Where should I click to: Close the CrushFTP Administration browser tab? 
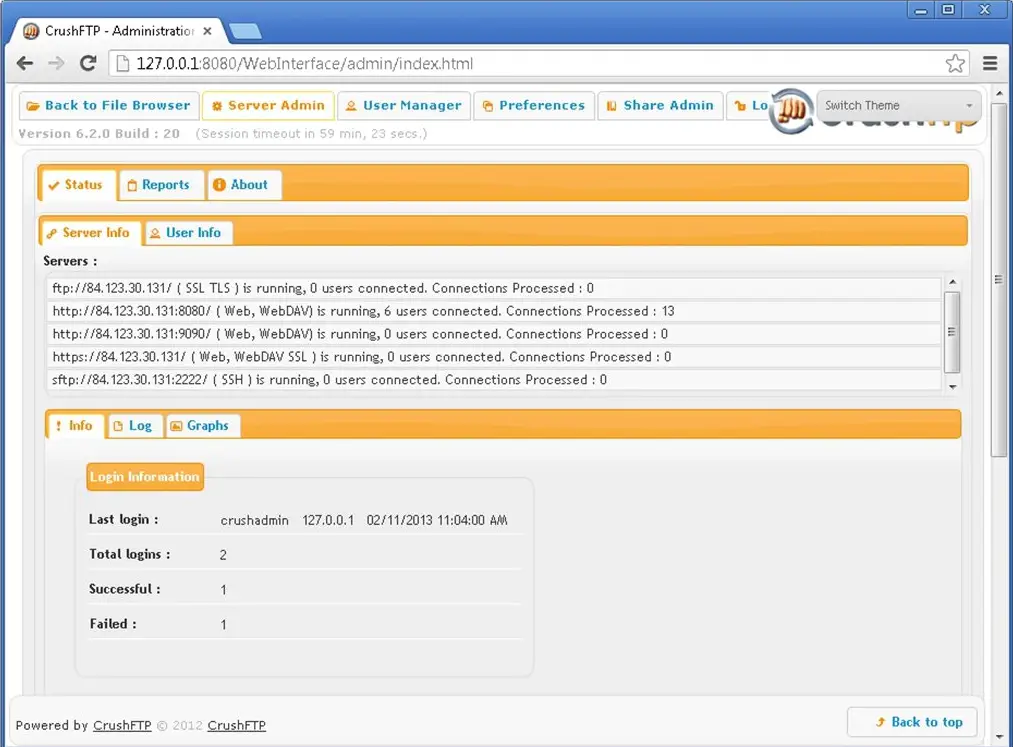point(207,31)
